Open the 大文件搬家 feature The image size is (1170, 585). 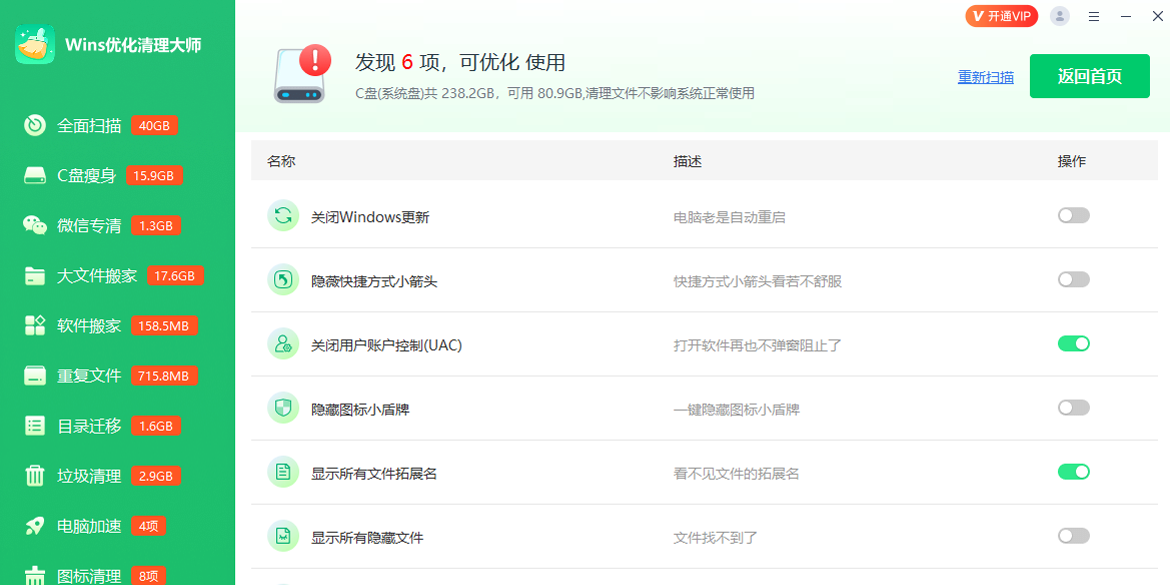[x=93, y=275]
